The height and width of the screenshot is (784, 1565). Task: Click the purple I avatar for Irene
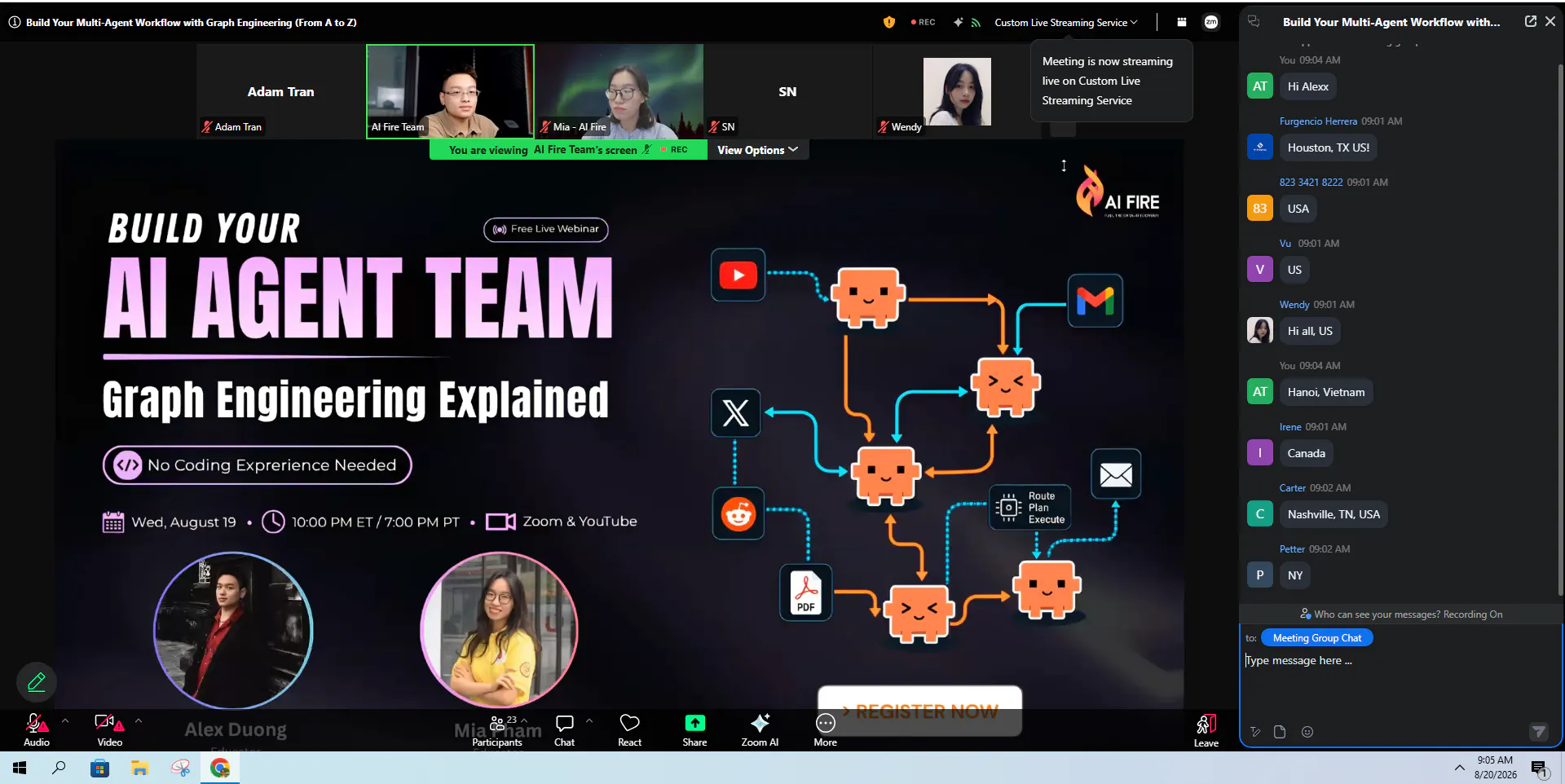point(1260,453)
